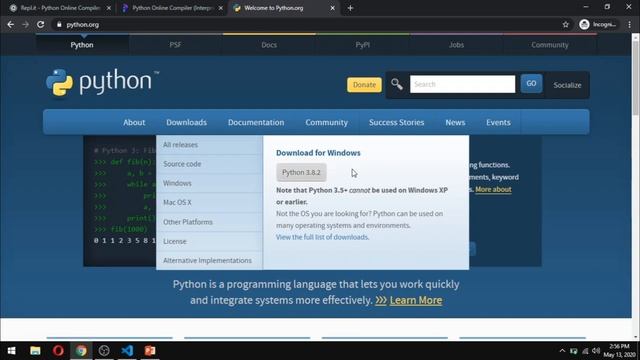
Task: Choose Windows in Downloads menu
Action: [209, 183]
